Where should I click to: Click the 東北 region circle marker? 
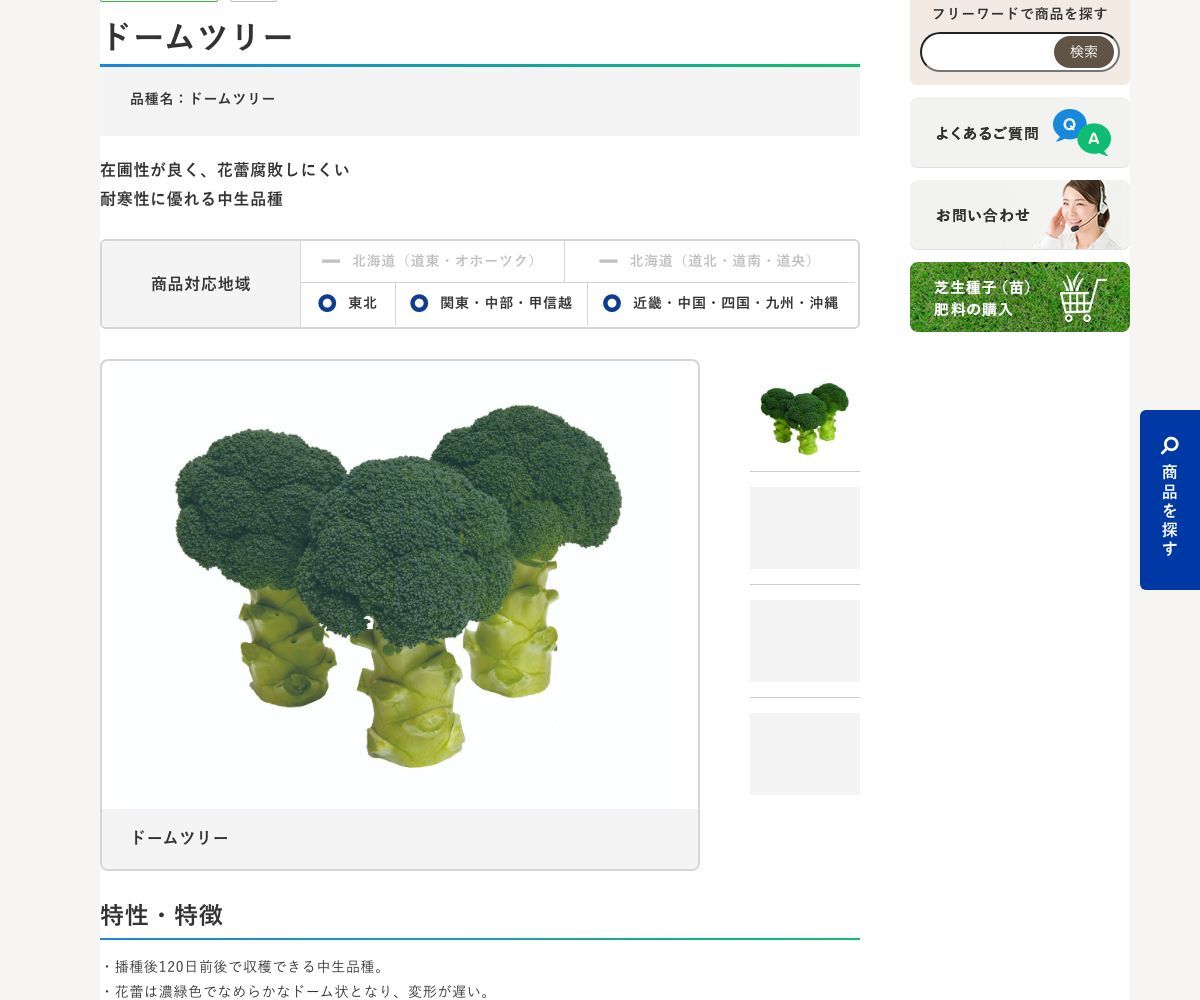click(327, 303)
